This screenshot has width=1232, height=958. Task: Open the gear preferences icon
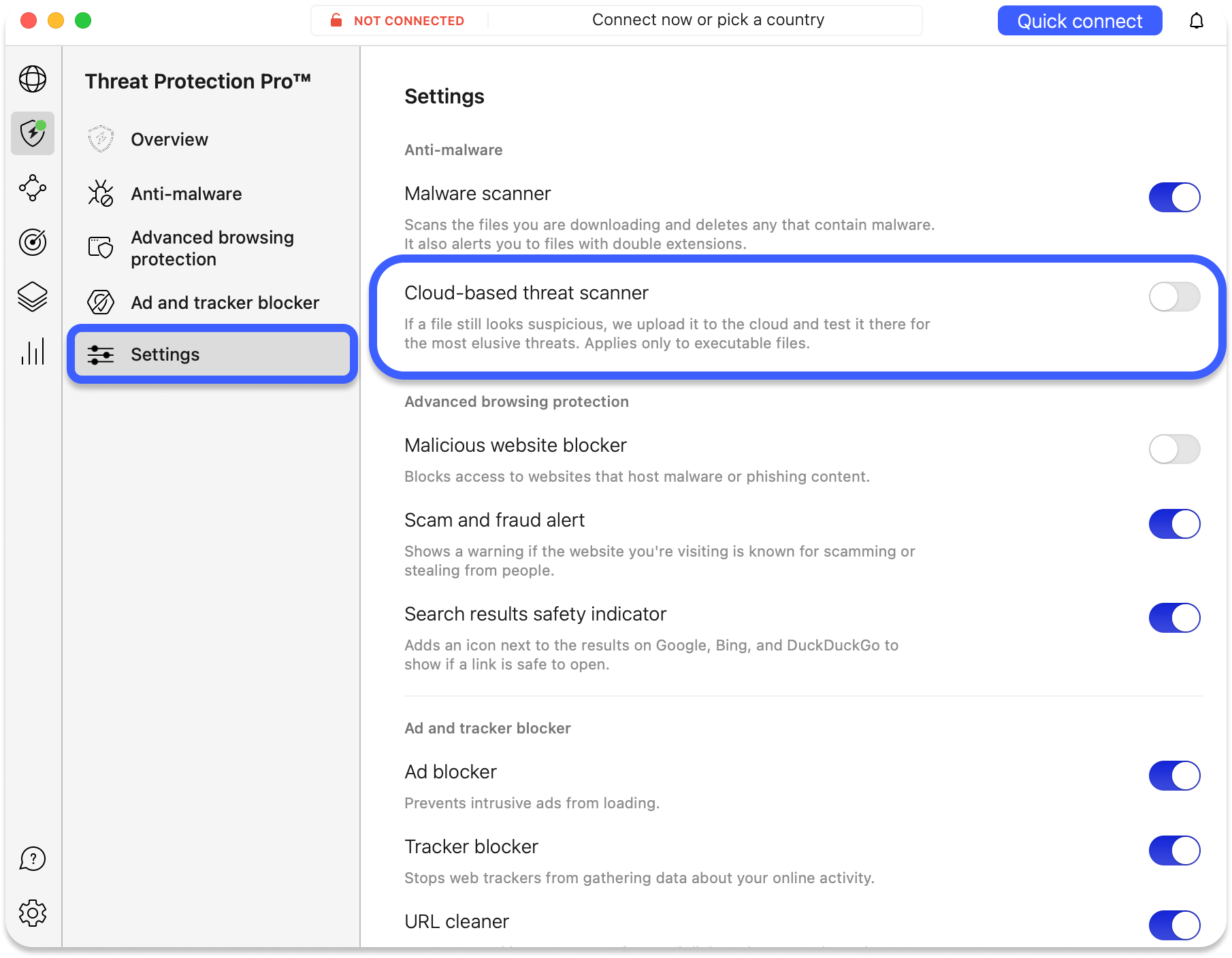33,913
